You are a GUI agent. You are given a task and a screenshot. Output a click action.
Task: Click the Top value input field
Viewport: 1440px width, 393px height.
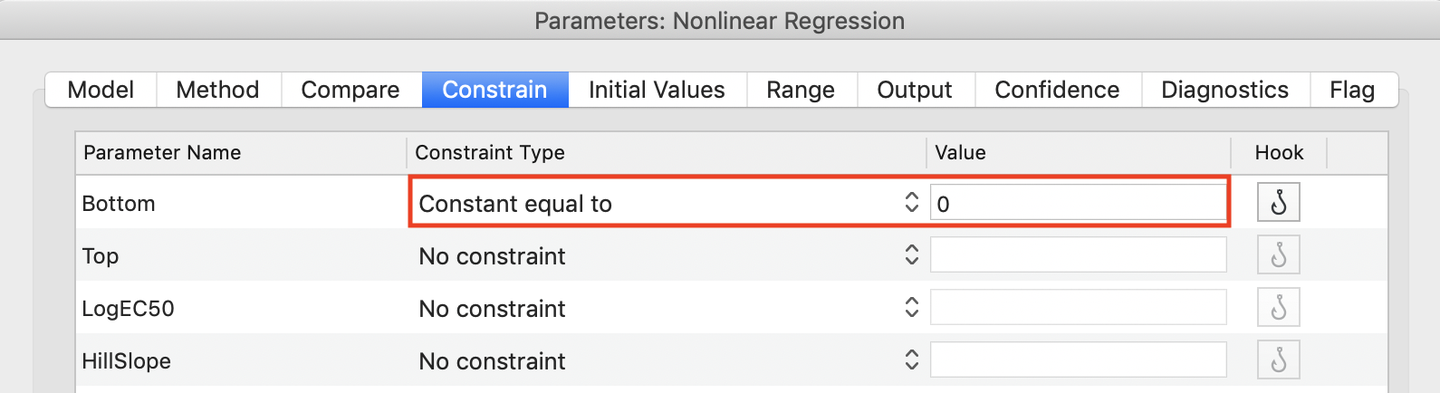tap(1078, 255)
